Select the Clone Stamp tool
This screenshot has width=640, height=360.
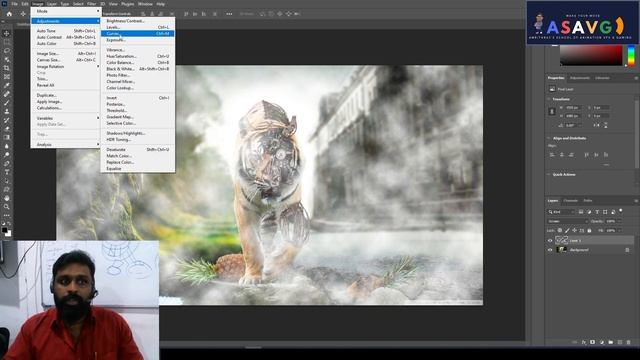pyautogui.click(x=7, y=111)
